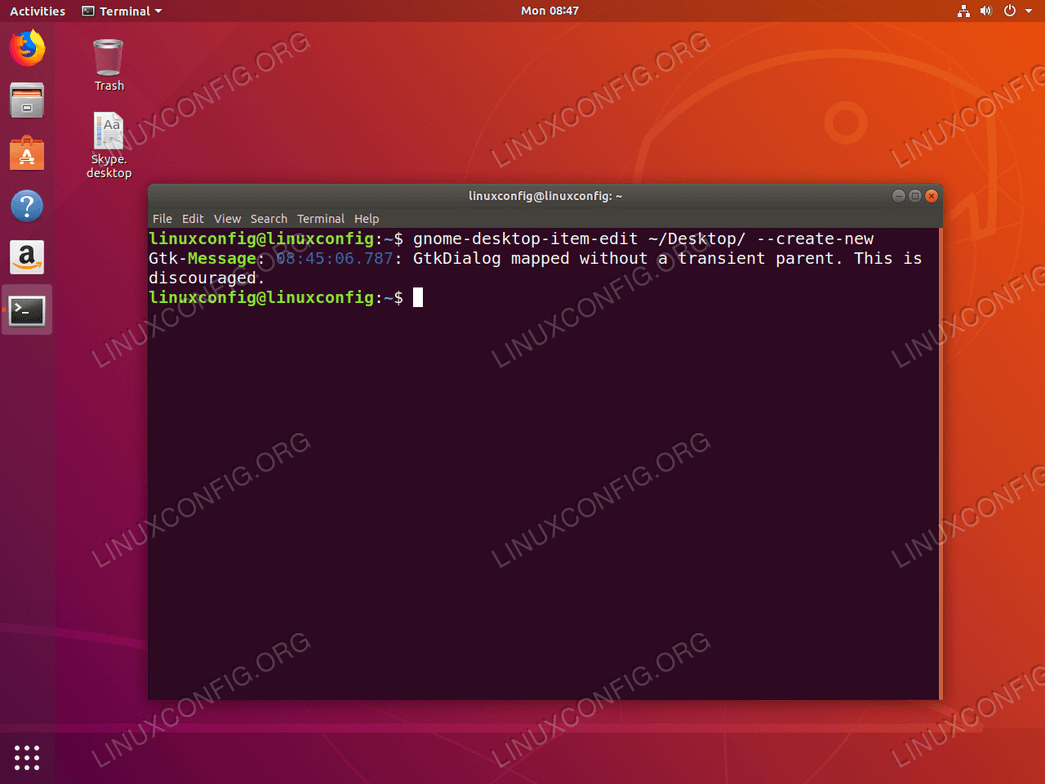Open the volume icon in top bar
Screen dimensions: 1045x784
[x=986, y=11]
